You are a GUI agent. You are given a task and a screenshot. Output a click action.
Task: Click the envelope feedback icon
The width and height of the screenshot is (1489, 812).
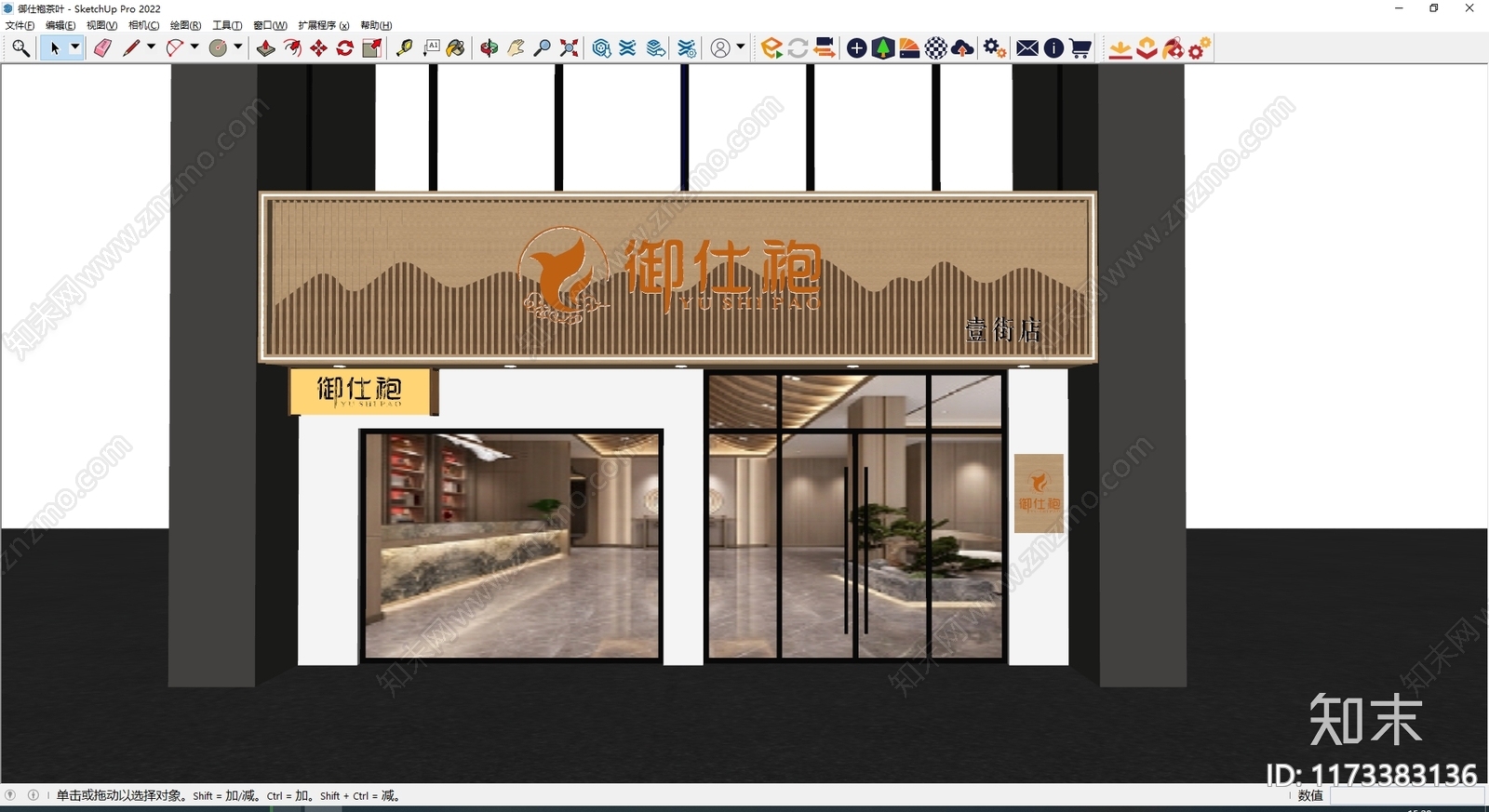tap(1027, 48)
